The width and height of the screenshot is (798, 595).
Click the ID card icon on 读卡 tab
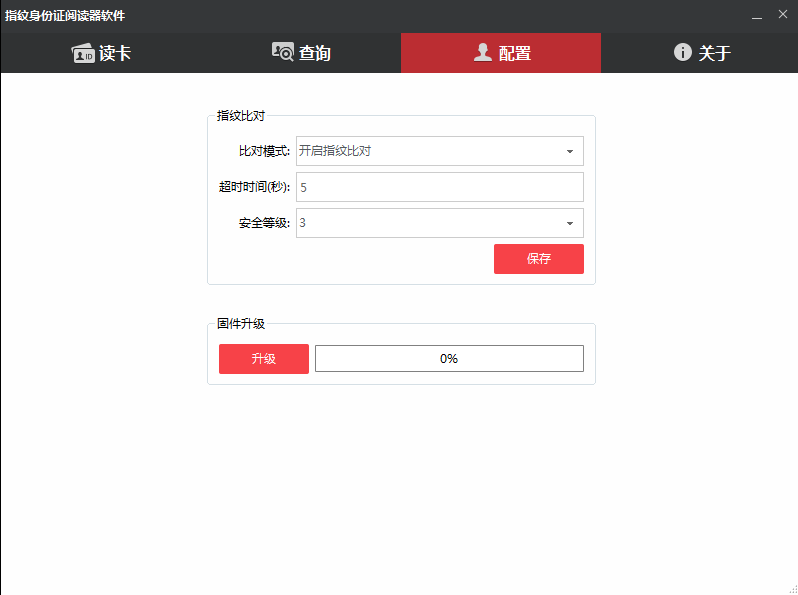[x=83, y=53]
